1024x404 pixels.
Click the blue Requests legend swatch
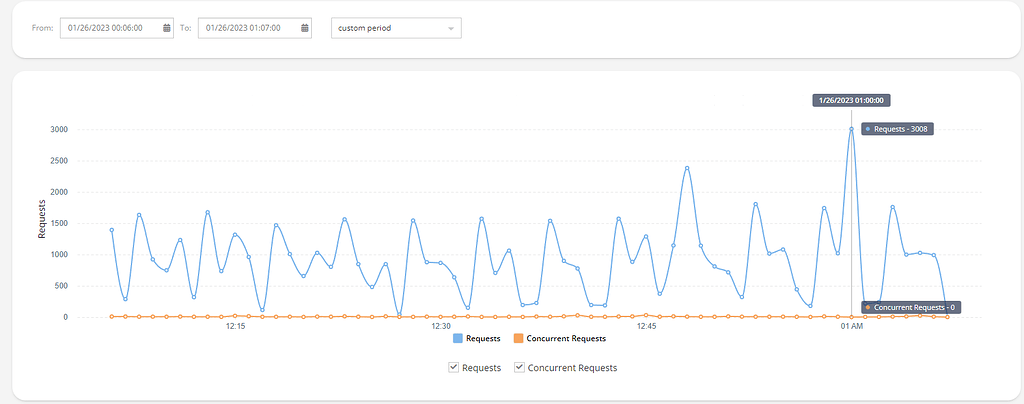pos(458,339)
